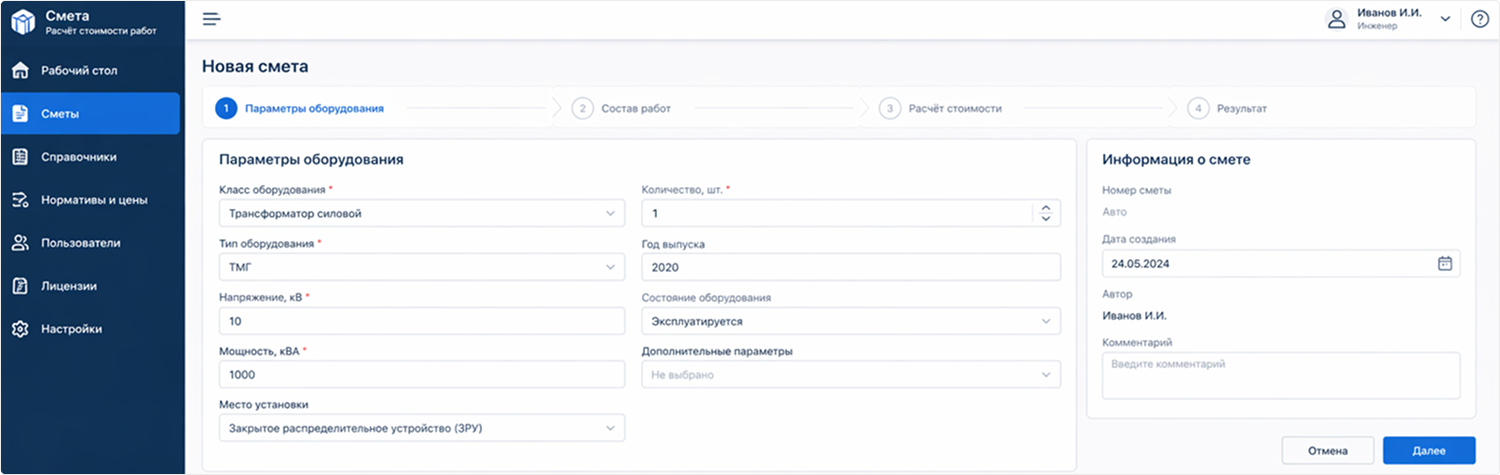Open the calendar icon in Дата создания
The width and height of the screenshot is (1500, 475).
click(1444, 263)
